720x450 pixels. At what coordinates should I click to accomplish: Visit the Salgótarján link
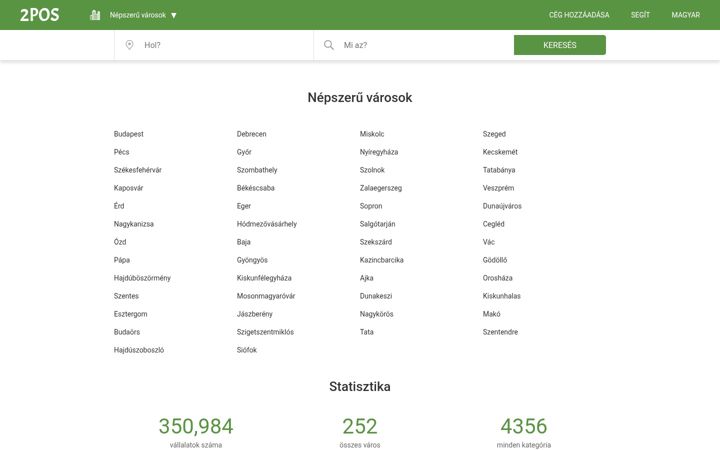377,224
